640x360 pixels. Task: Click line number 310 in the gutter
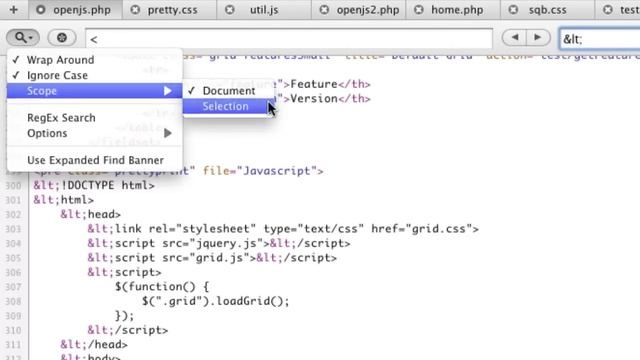[x=13, y=330]
